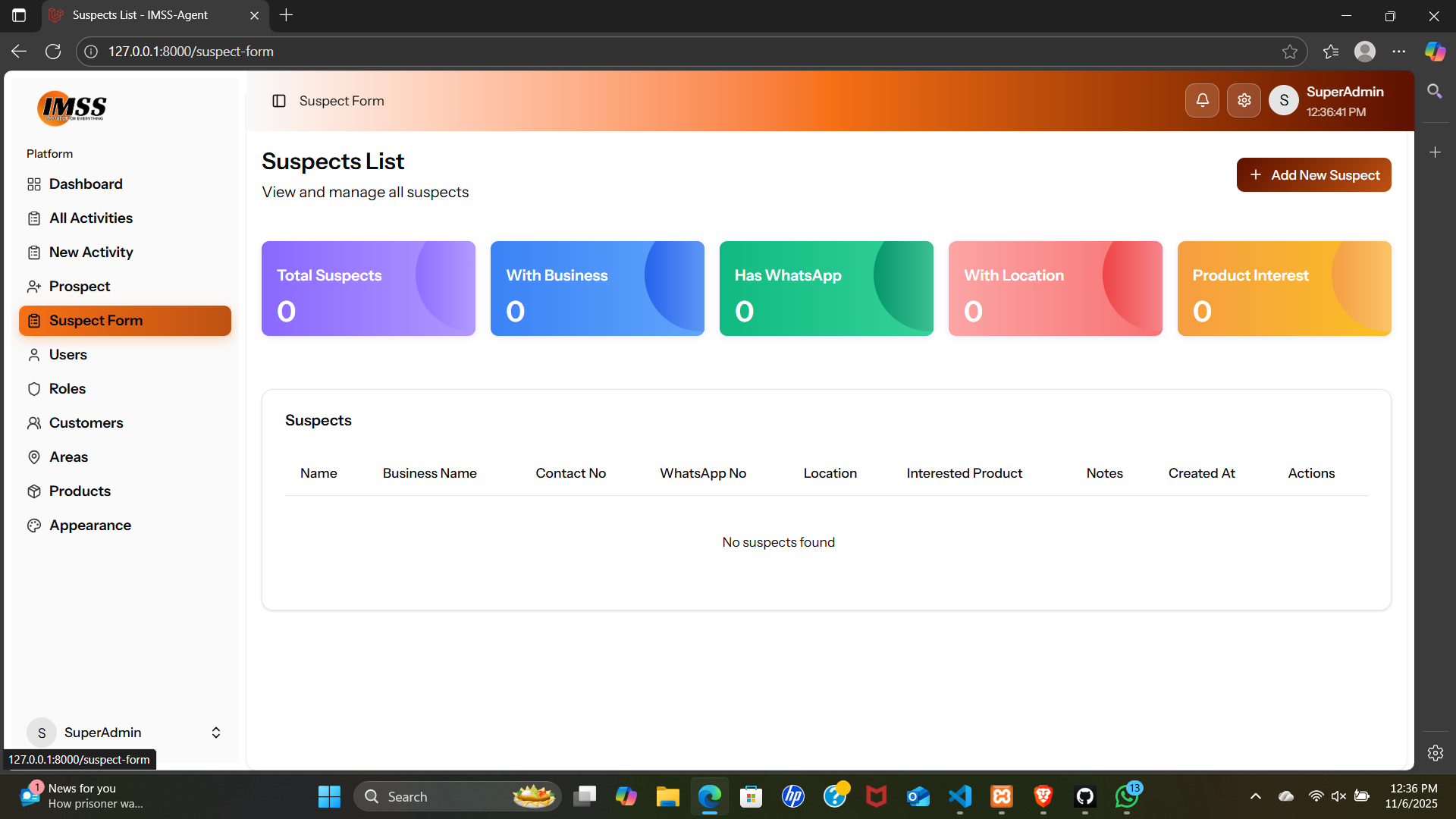Open the Appearance settings page
This screenshot has width=1456, height=819.
click(89, 526)
